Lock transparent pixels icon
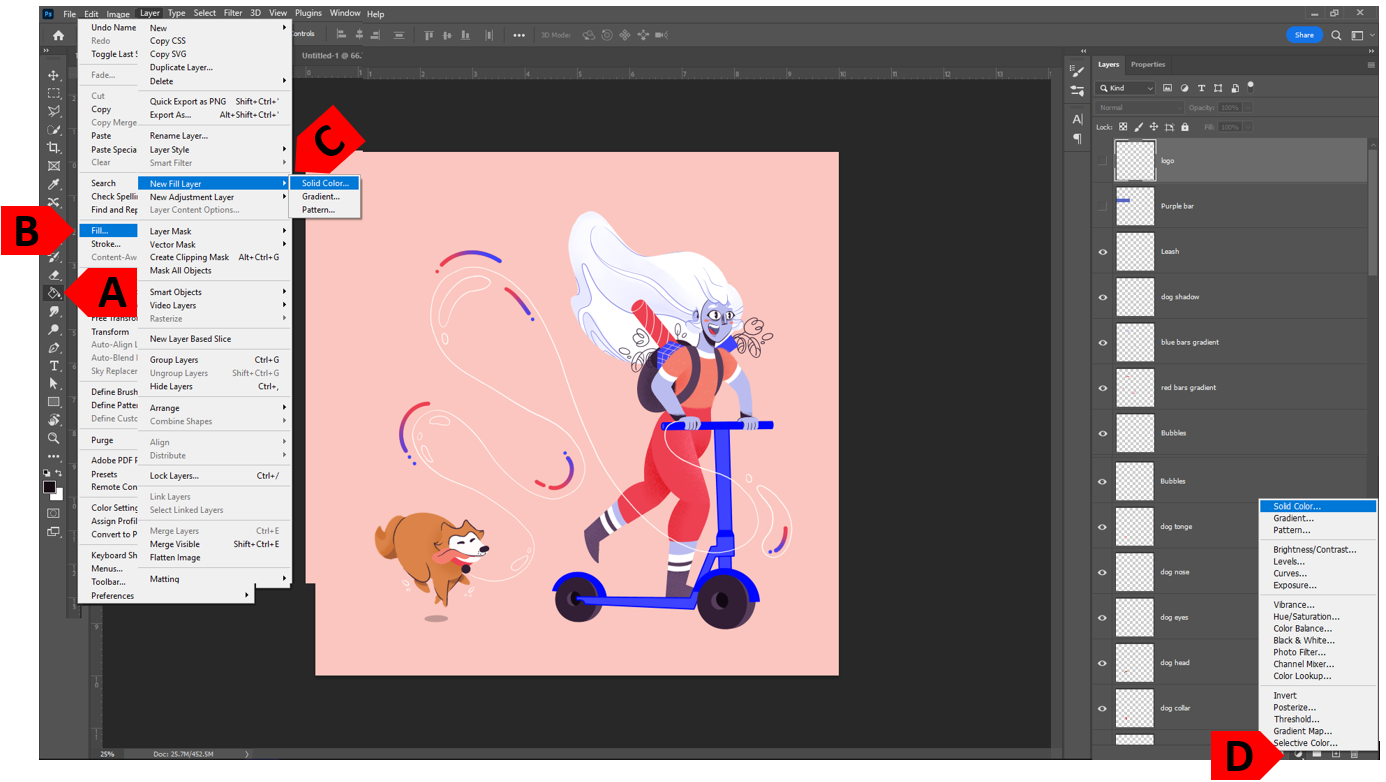 click(x=1123, y=127)
